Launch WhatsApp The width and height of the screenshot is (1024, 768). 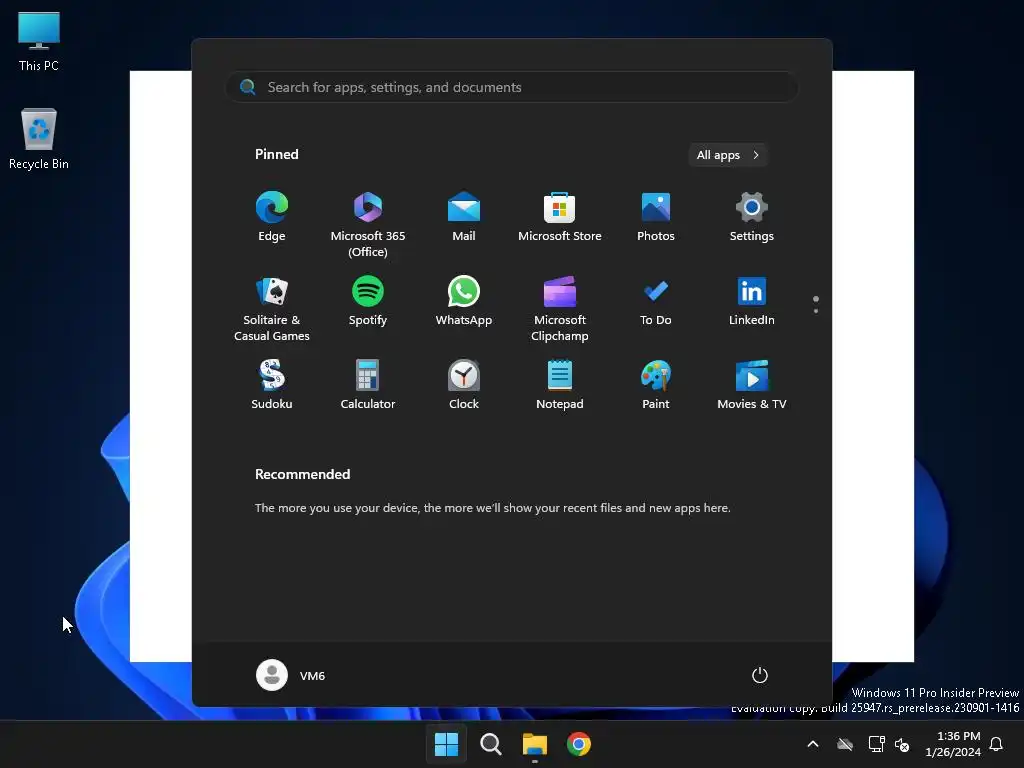464,301
